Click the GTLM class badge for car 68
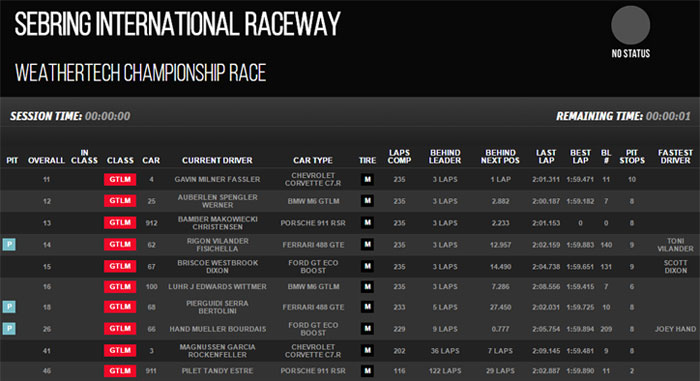Image resolution: width=700 pixels, height=381 pixels. pos(120,306)
